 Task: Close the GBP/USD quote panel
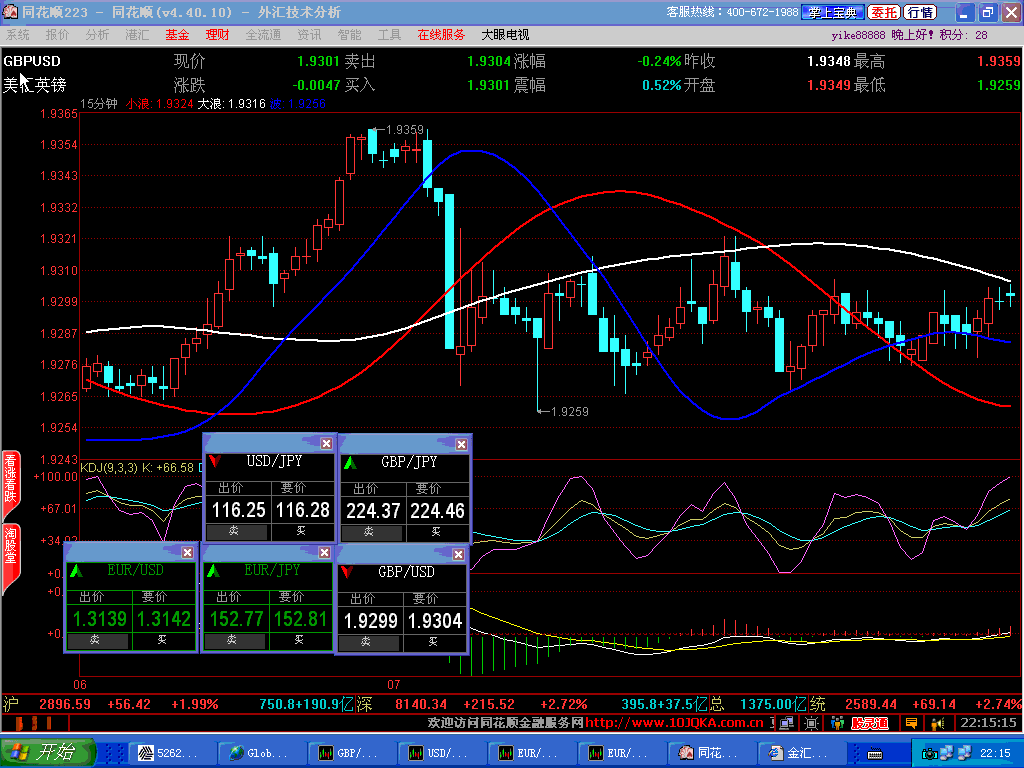458,554
